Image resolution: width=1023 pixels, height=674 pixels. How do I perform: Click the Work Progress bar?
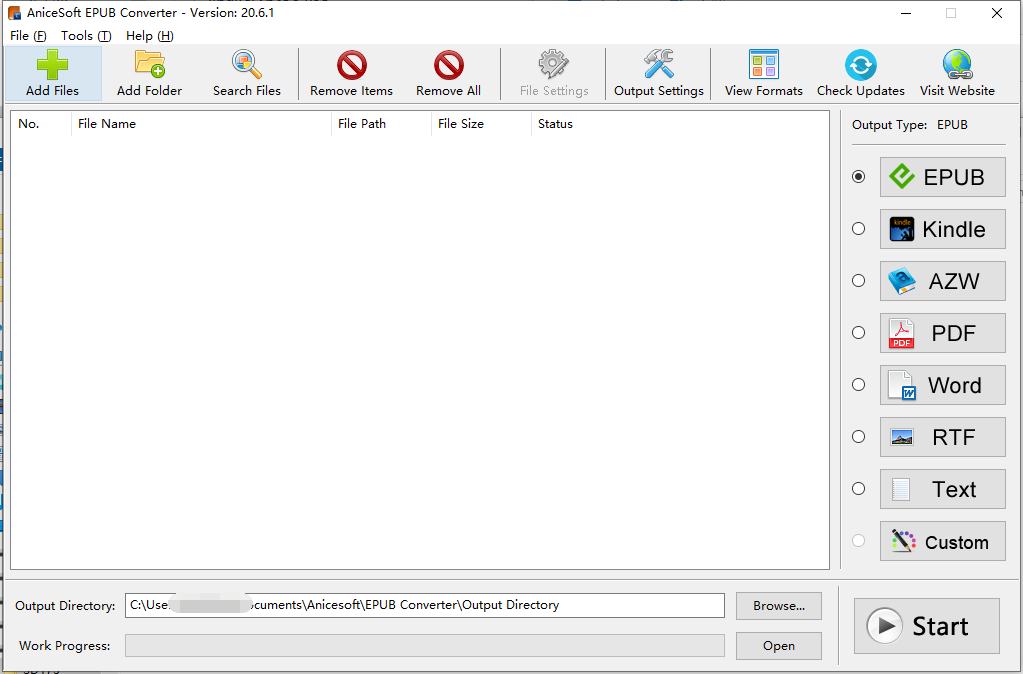[x=425, y=646]
